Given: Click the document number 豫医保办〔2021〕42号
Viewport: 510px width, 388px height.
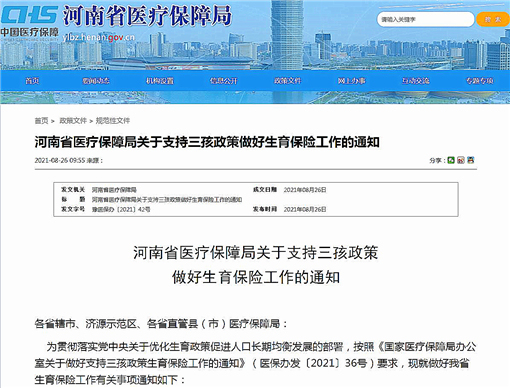Looking at the screenshot, I should [x=121, y=209].
